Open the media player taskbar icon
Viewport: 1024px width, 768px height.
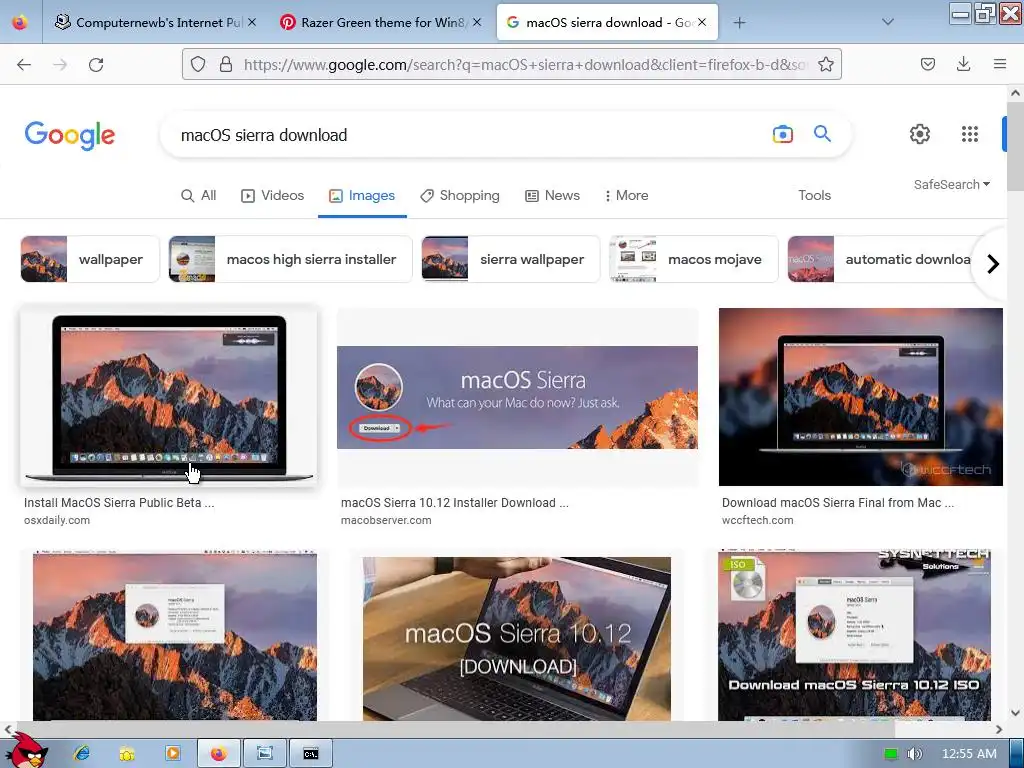172,754
